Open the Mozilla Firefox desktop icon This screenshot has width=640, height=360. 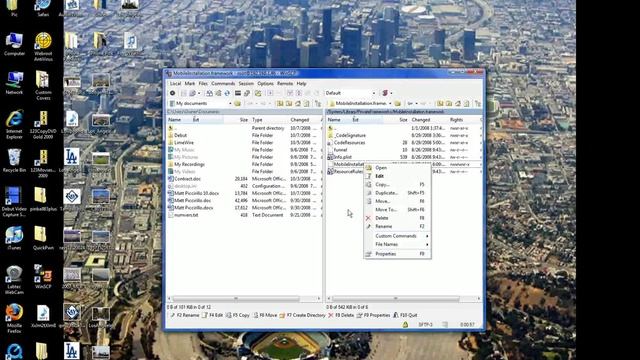(14, 318)
